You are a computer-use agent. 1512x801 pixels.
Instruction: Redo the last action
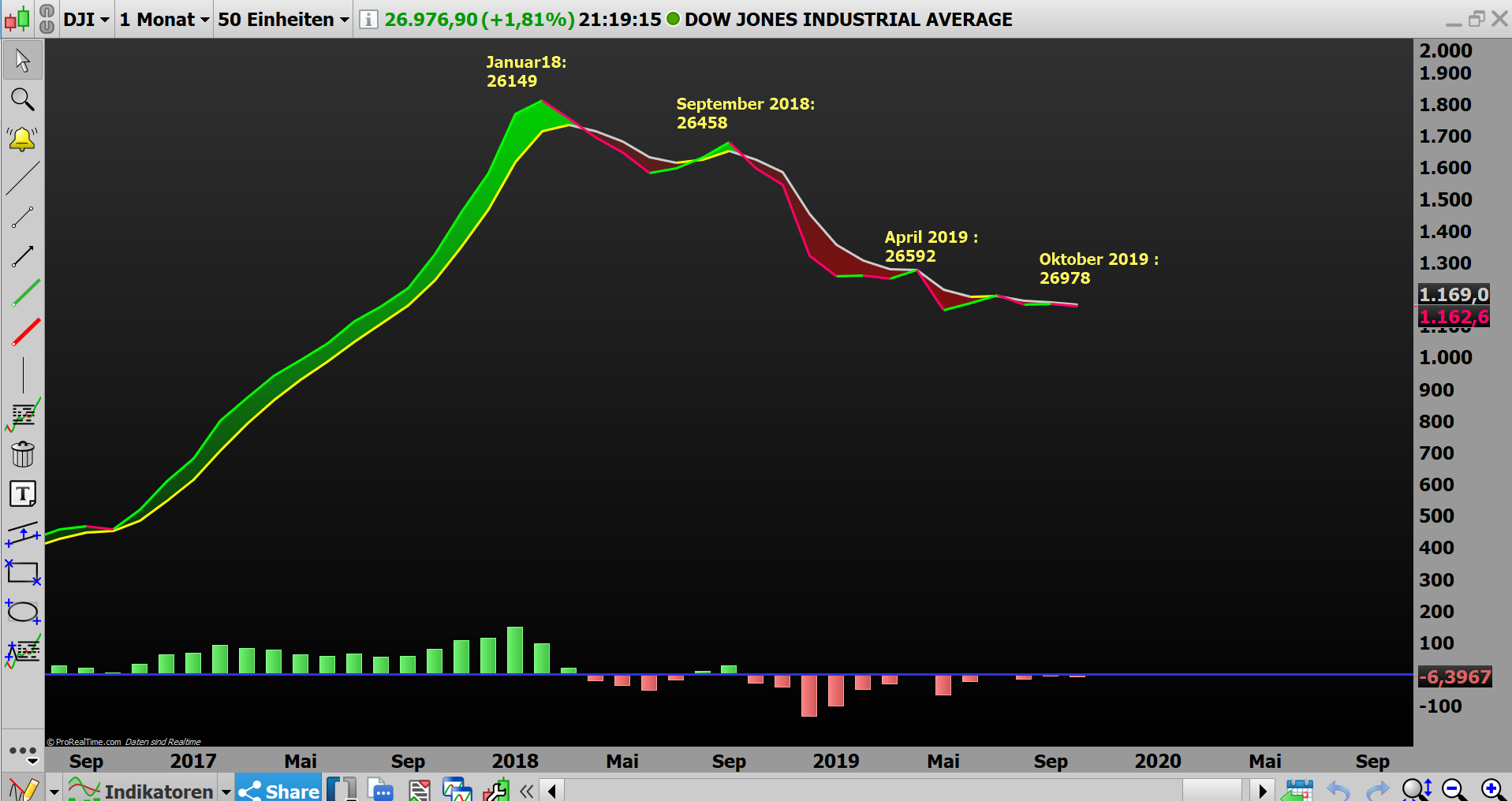click(1378, 790)
